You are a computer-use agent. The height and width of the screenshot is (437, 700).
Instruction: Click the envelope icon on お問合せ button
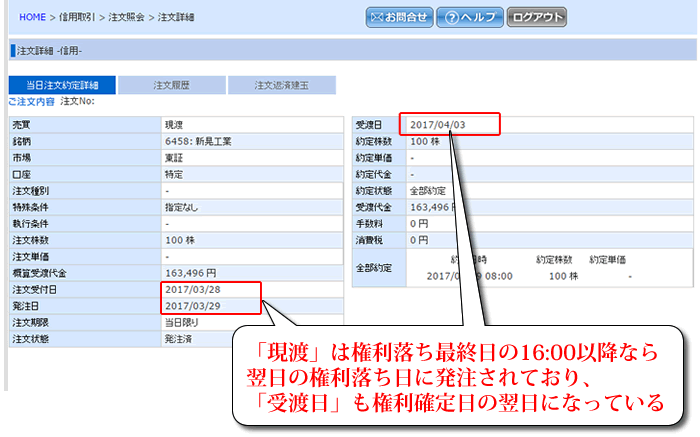376,17
